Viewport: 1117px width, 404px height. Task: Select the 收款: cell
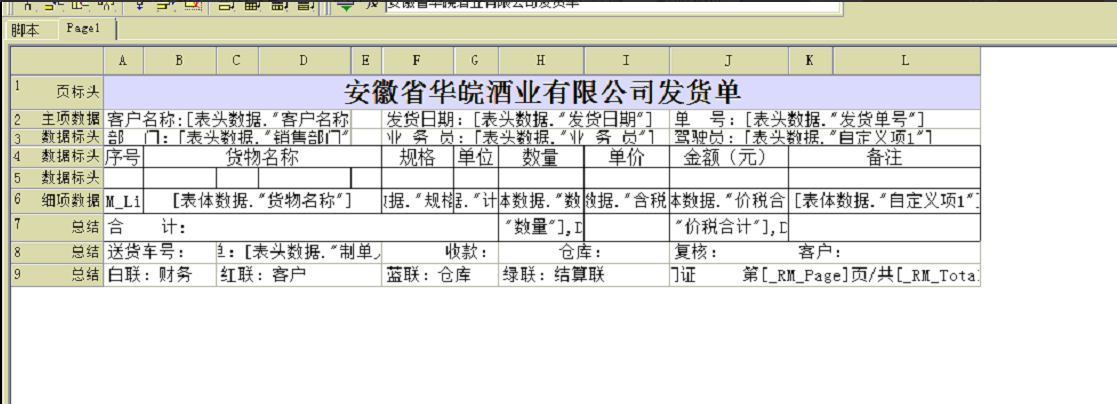point(440,252)
